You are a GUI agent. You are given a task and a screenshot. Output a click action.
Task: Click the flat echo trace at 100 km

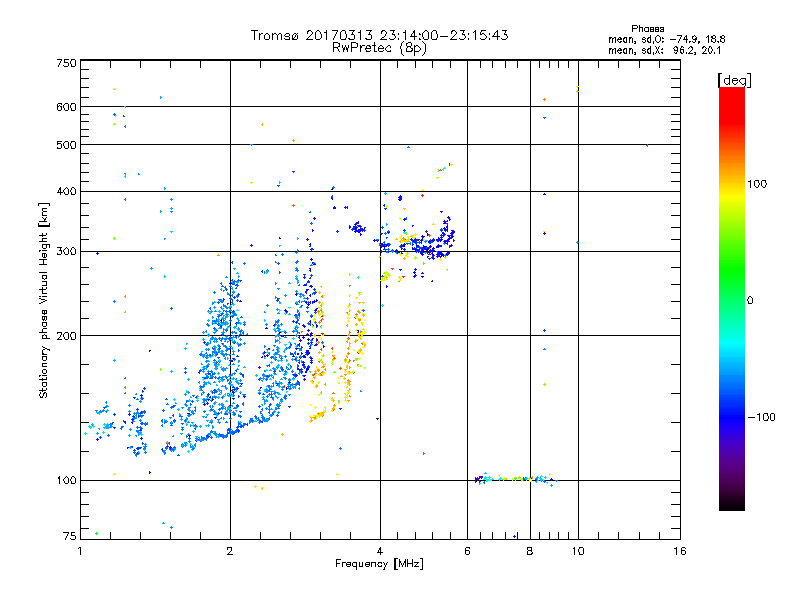coord(515,479)
